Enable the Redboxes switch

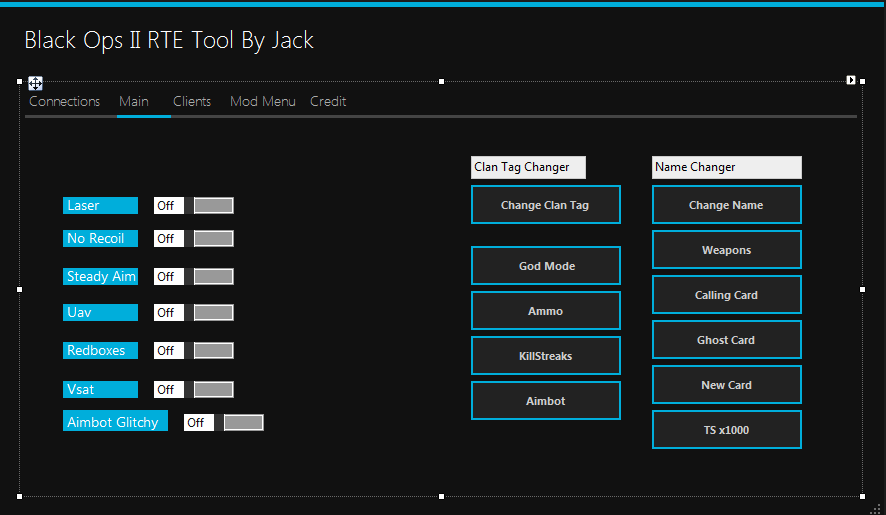click(193, 350)
